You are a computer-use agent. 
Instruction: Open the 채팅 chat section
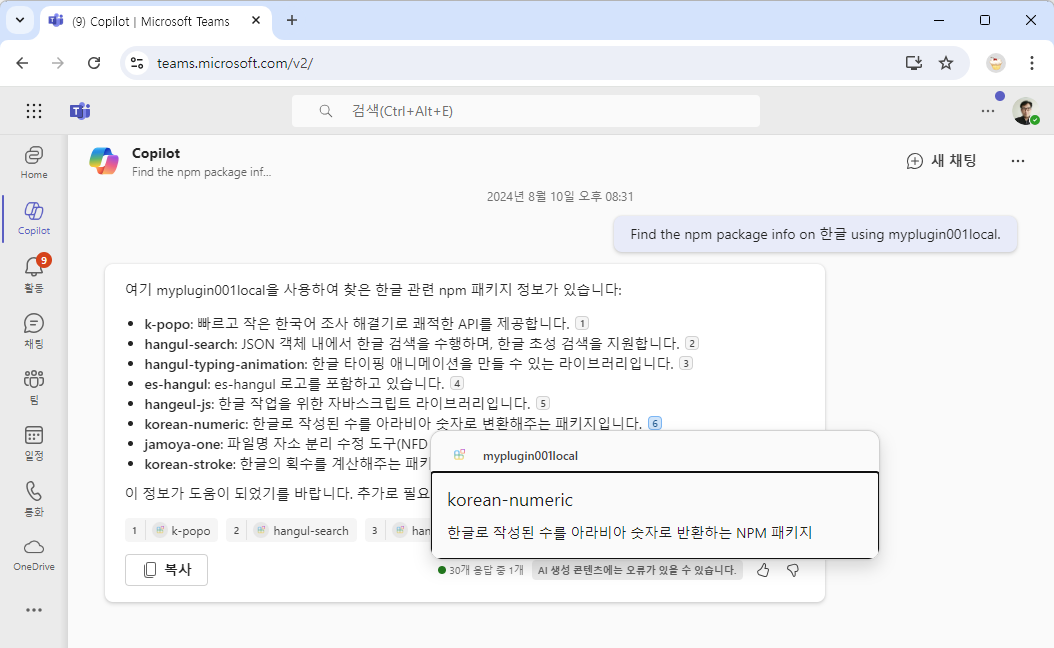pyautogui.click(x=34, y=331)
